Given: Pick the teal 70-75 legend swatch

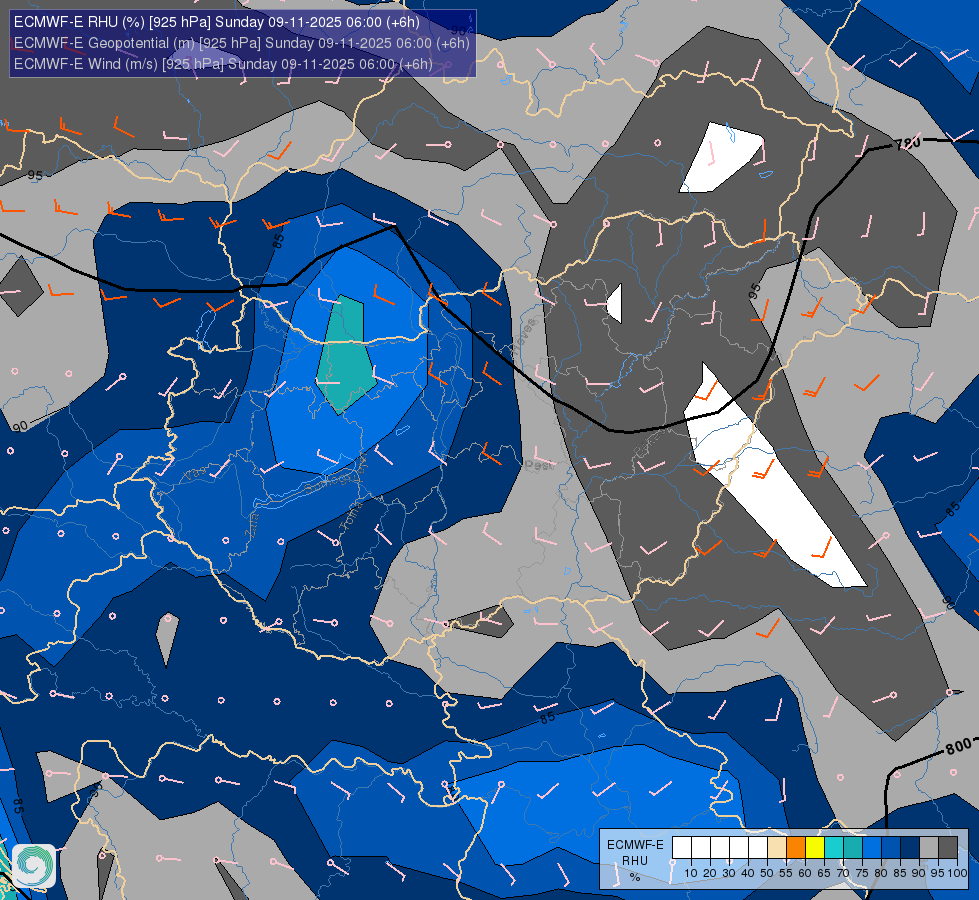Looking at the screenshot, I should [x=853, y=848].
